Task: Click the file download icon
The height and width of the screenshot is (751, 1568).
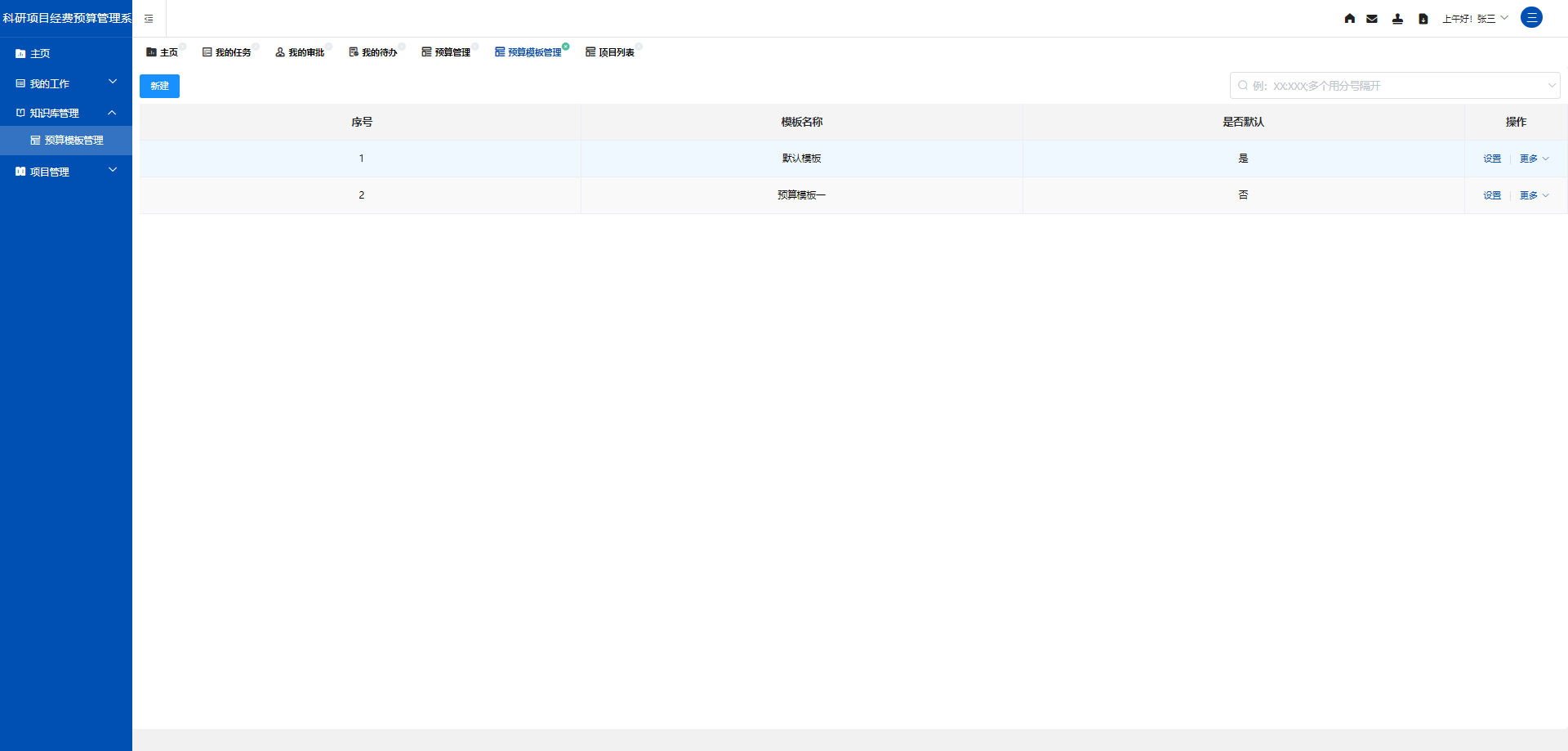Action: 1423,19
